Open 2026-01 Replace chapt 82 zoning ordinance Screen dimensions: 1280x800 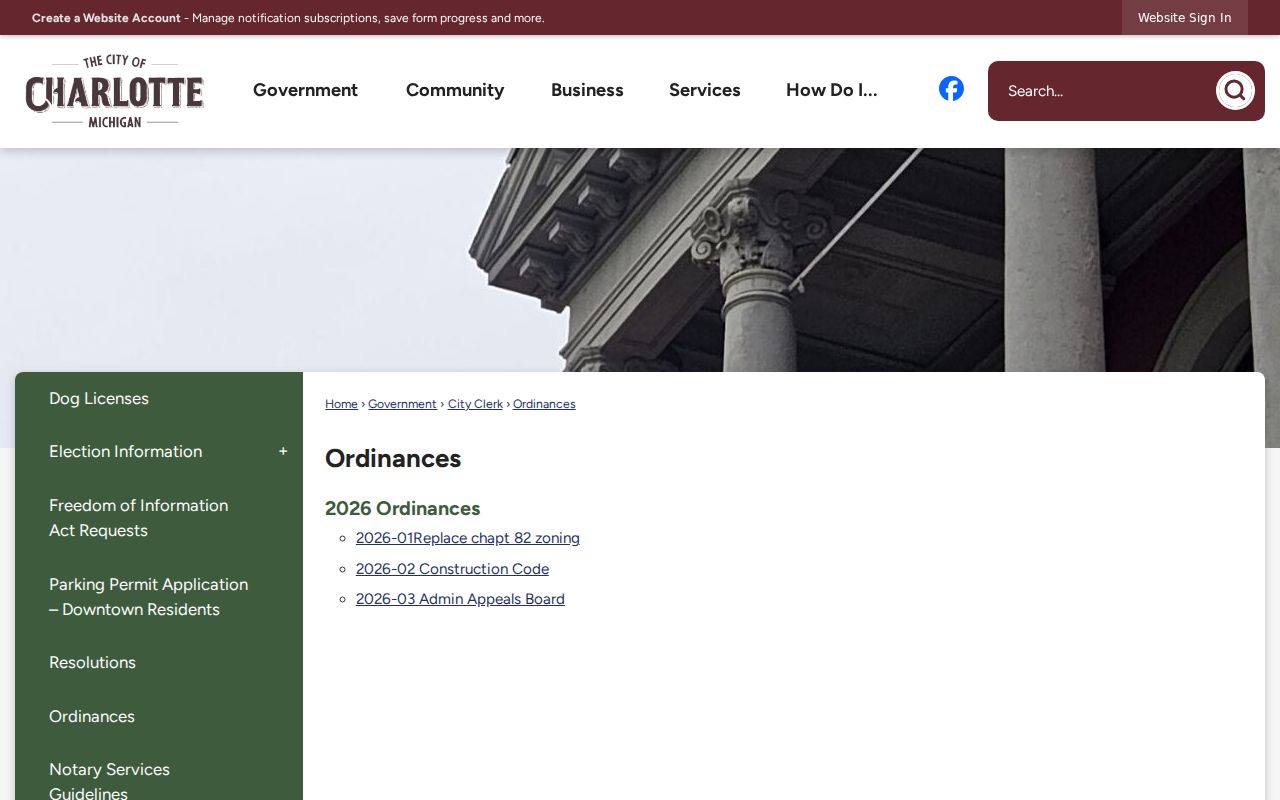click(468, 538)
